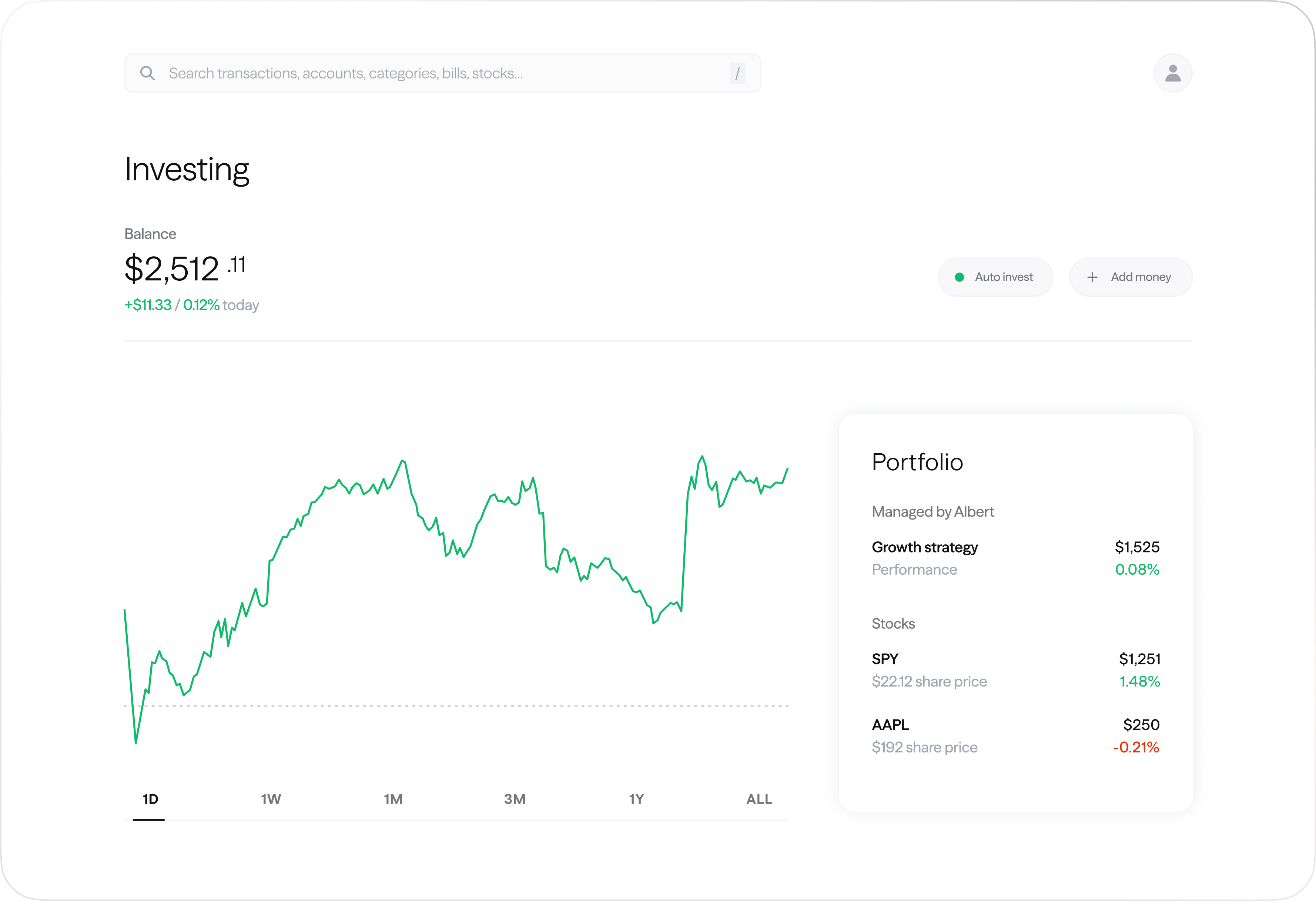Click the Portfolio card heading
The height and width of the screenshot is (901, 1316).
click(x=917, y=462)
